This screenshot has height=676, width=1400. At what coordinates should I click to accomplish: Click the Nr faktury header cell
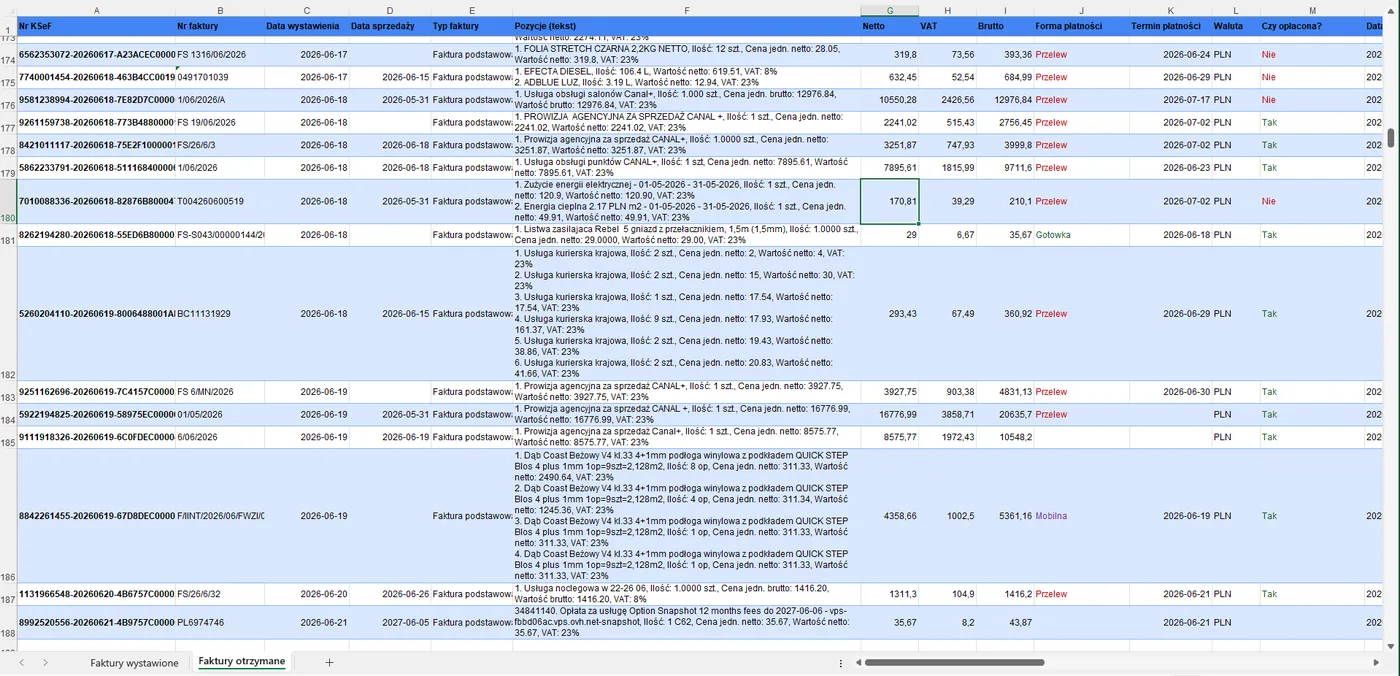(219, 26)
